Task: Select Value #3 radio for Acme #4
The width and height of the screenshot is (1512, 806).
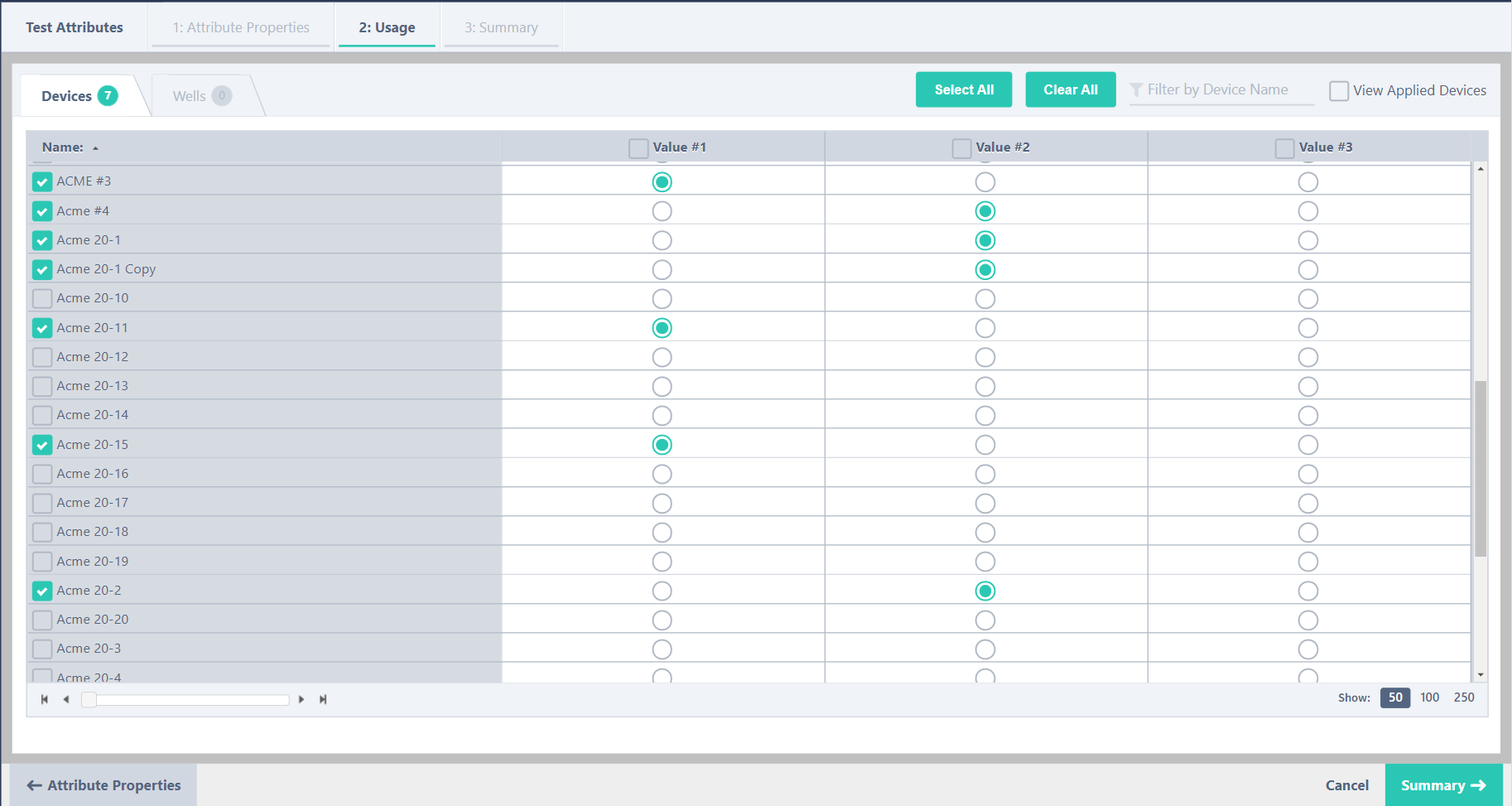Action: (x=1308, y=211)
